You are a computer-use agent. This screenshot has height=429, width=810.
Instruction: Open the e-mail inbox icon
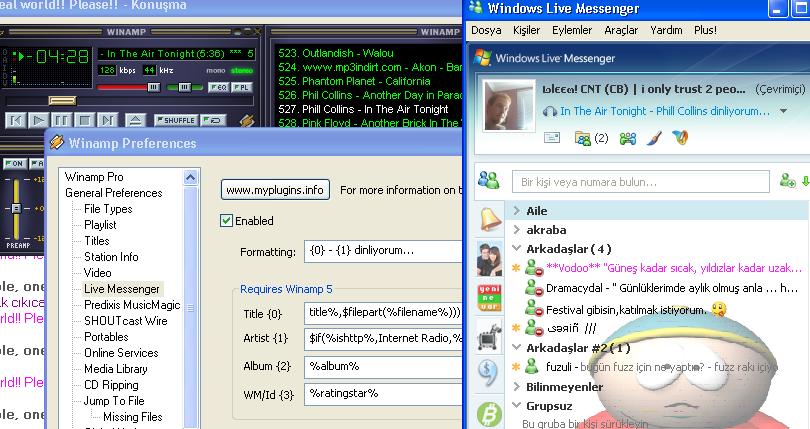(x=552, y=138)
